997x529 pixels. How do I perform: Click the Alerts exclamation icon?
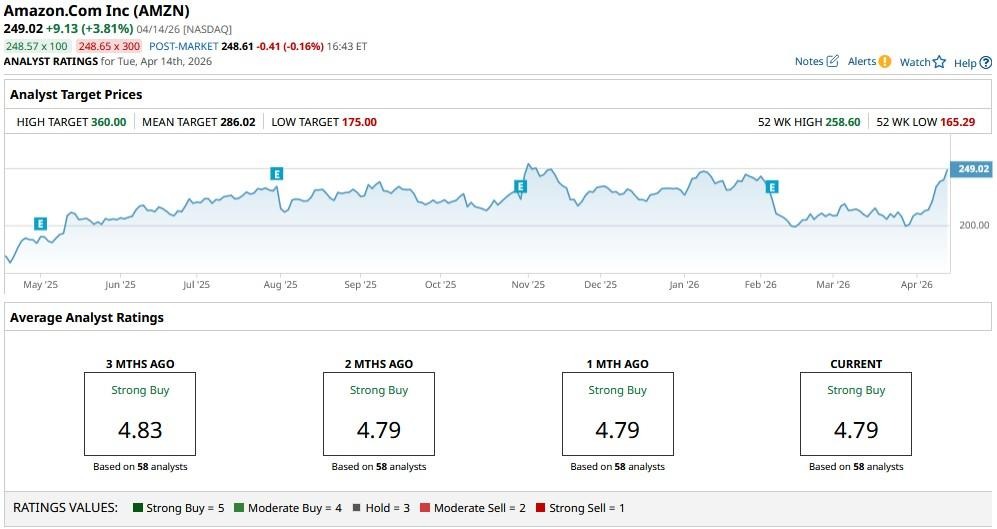tap(884, 62)
